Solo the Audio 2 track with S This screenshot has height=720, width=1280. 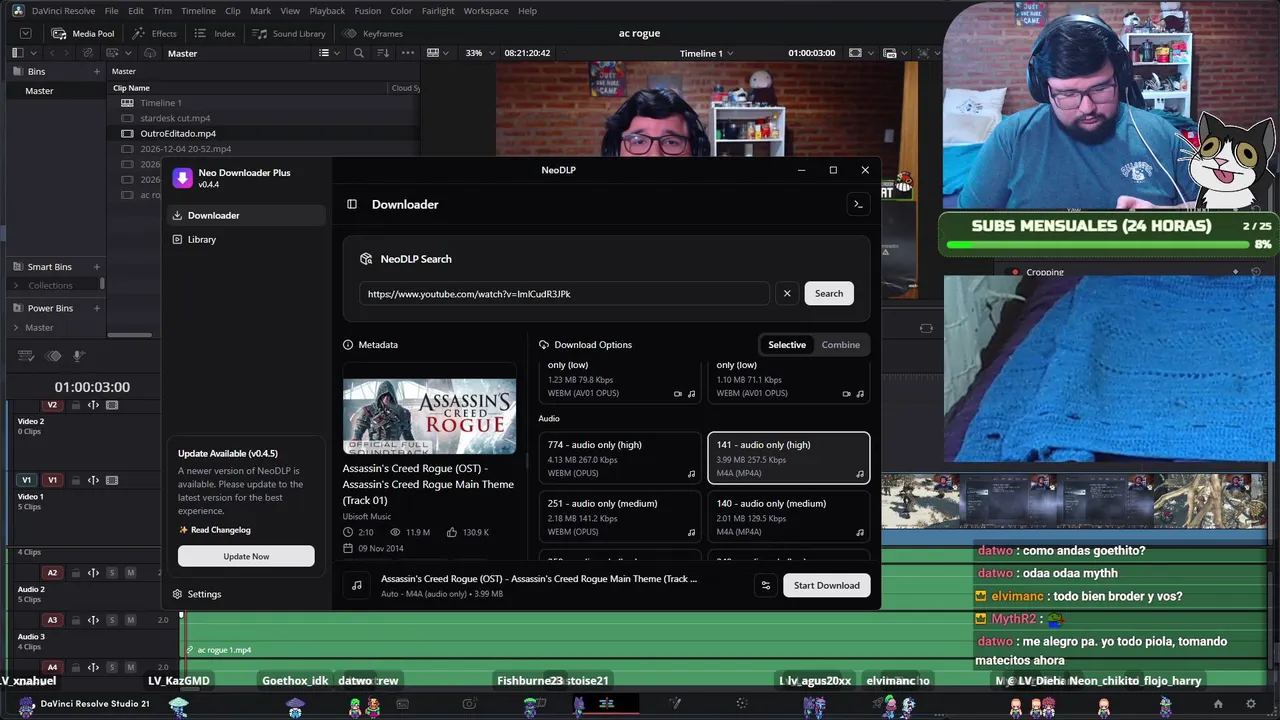tap(112, 573)
